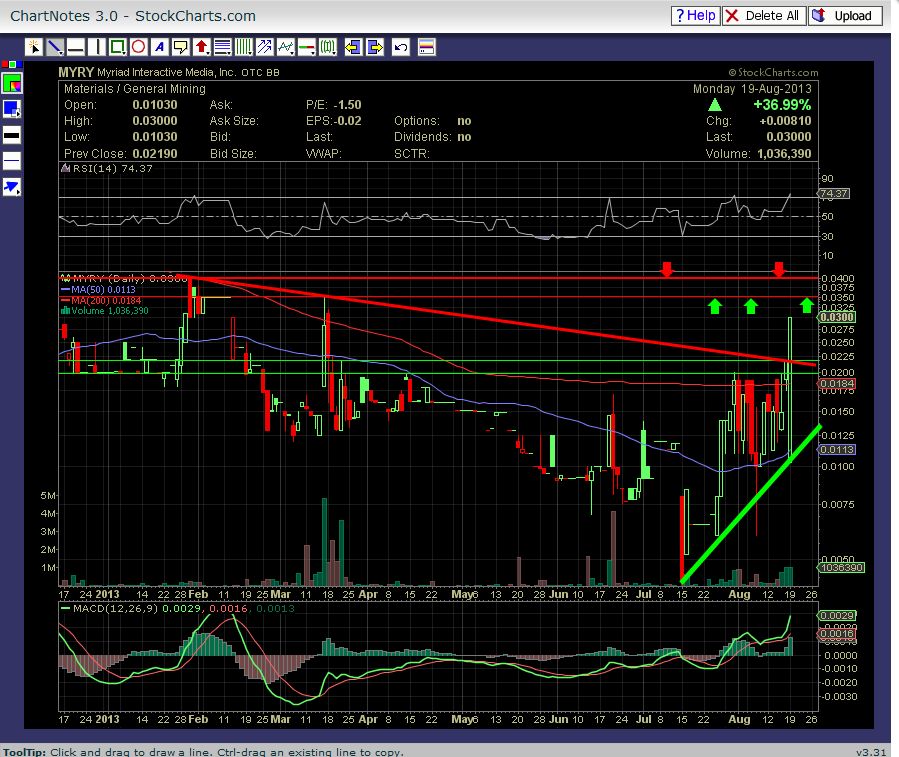
Task: Choose the thin line width option
Action: tap(12, 161)
